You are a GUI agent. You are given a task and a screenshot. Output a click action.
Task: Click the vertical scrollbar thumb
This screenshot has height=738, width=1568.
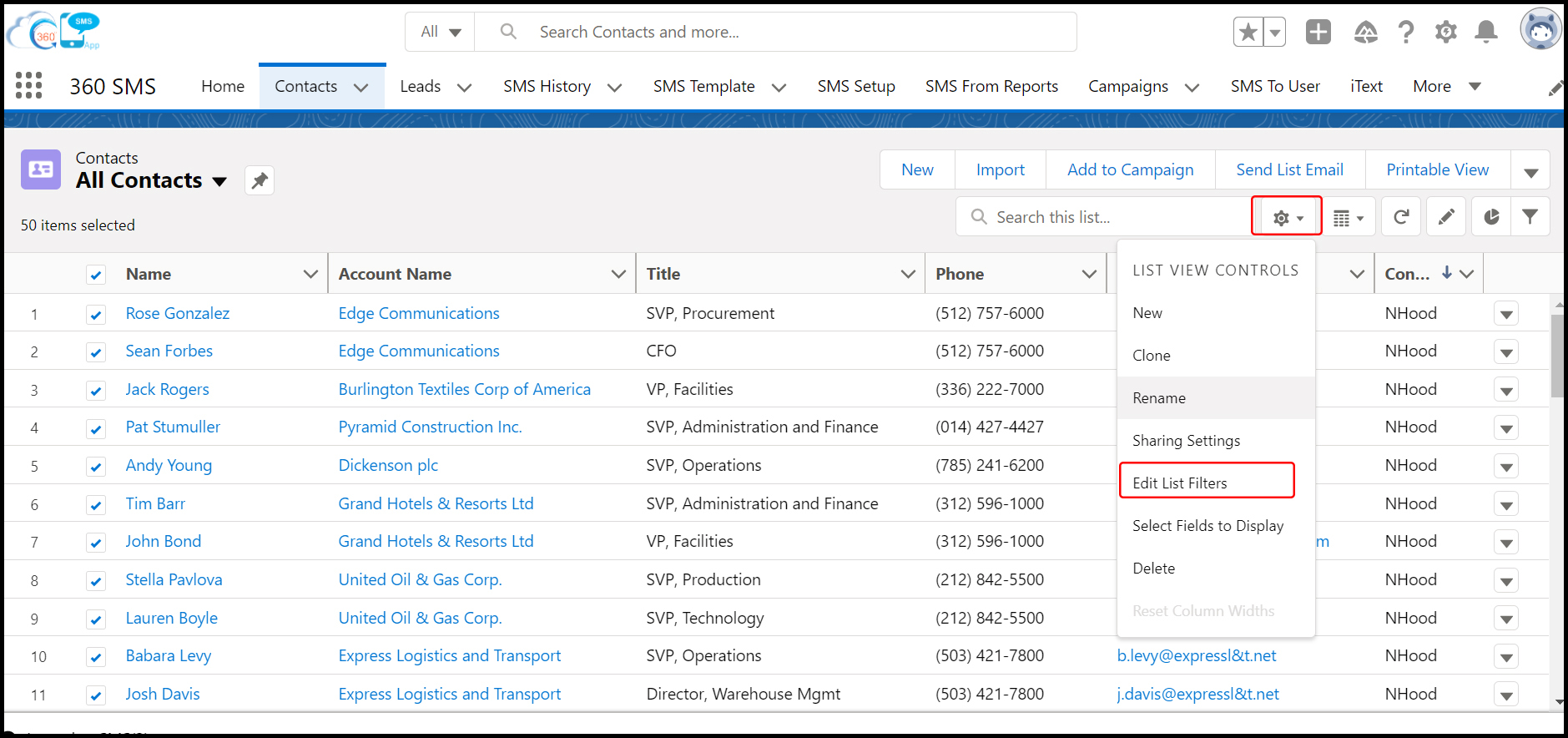1557,356
